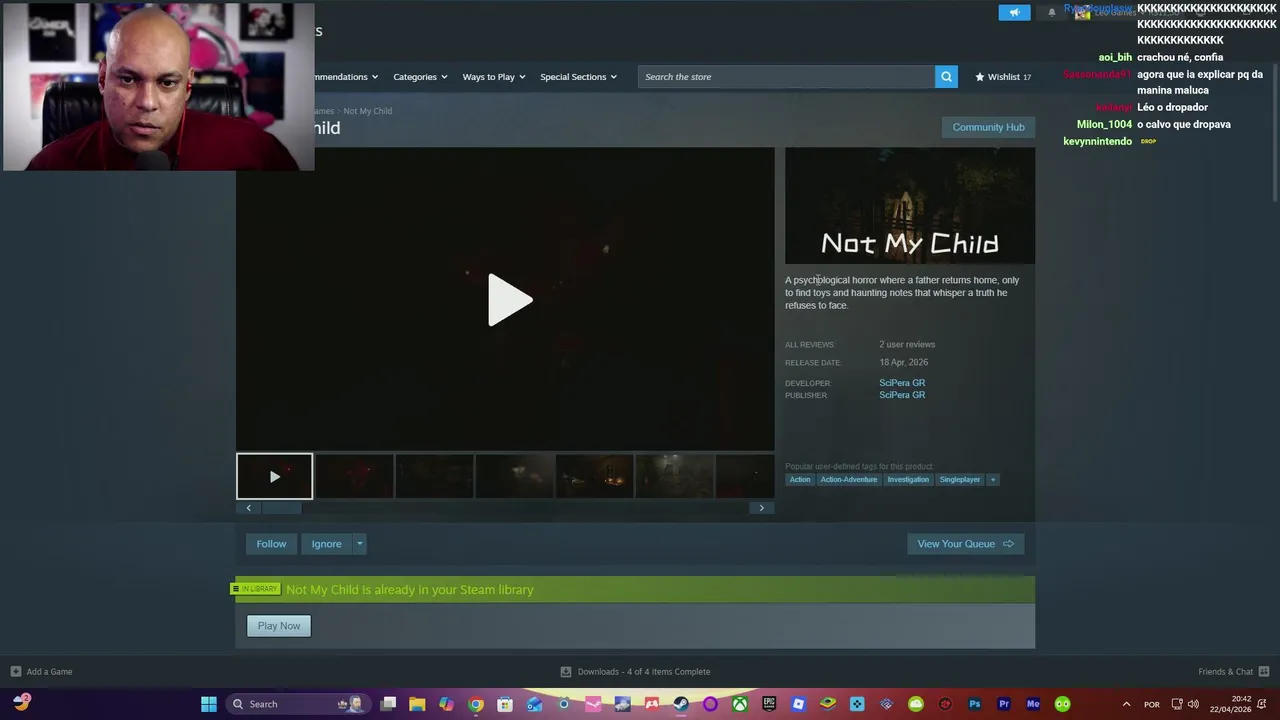The image size is (1280, 720).
Task: Open Task View from taskbar
Action: coord(388,704)
